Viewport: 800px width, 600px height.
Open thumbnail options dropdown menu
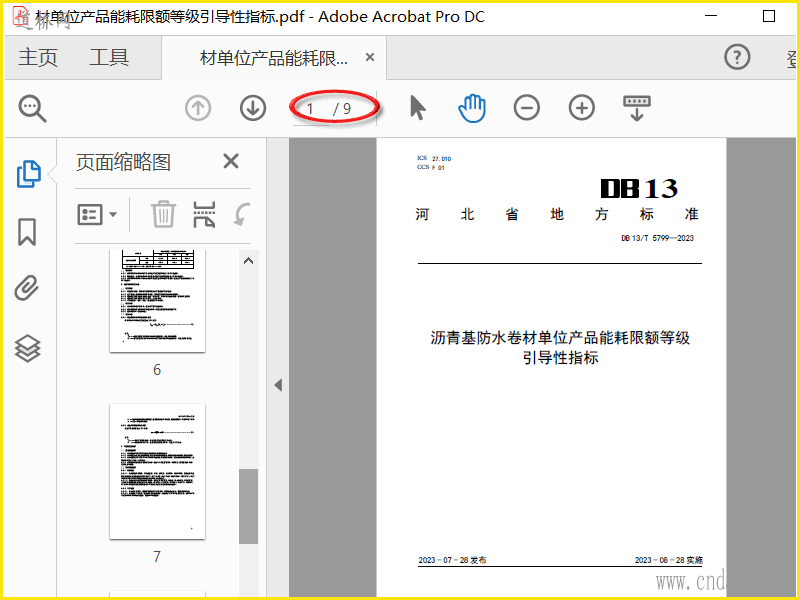[97, 214]
